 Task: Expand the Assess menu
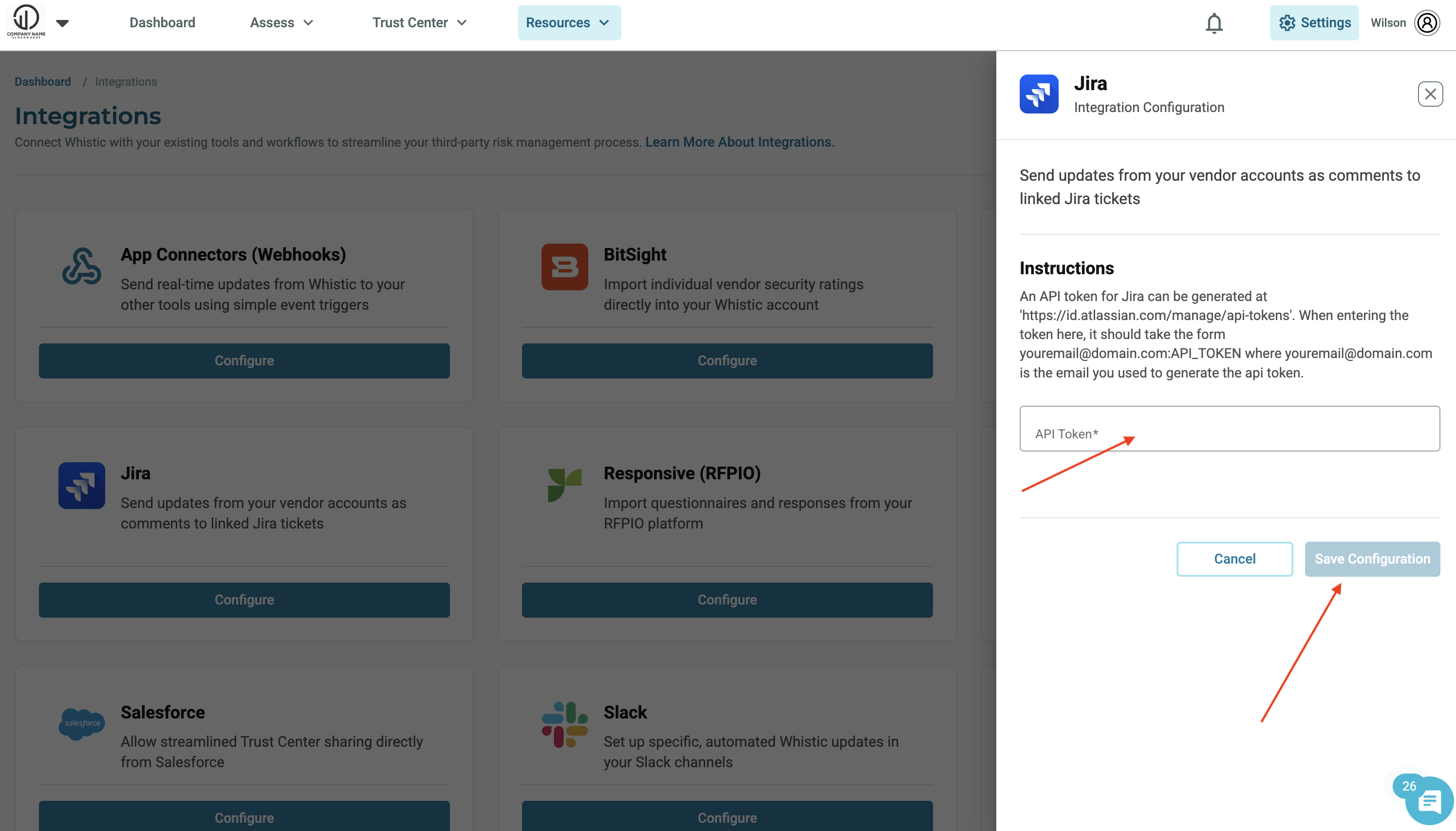point(282,23)
